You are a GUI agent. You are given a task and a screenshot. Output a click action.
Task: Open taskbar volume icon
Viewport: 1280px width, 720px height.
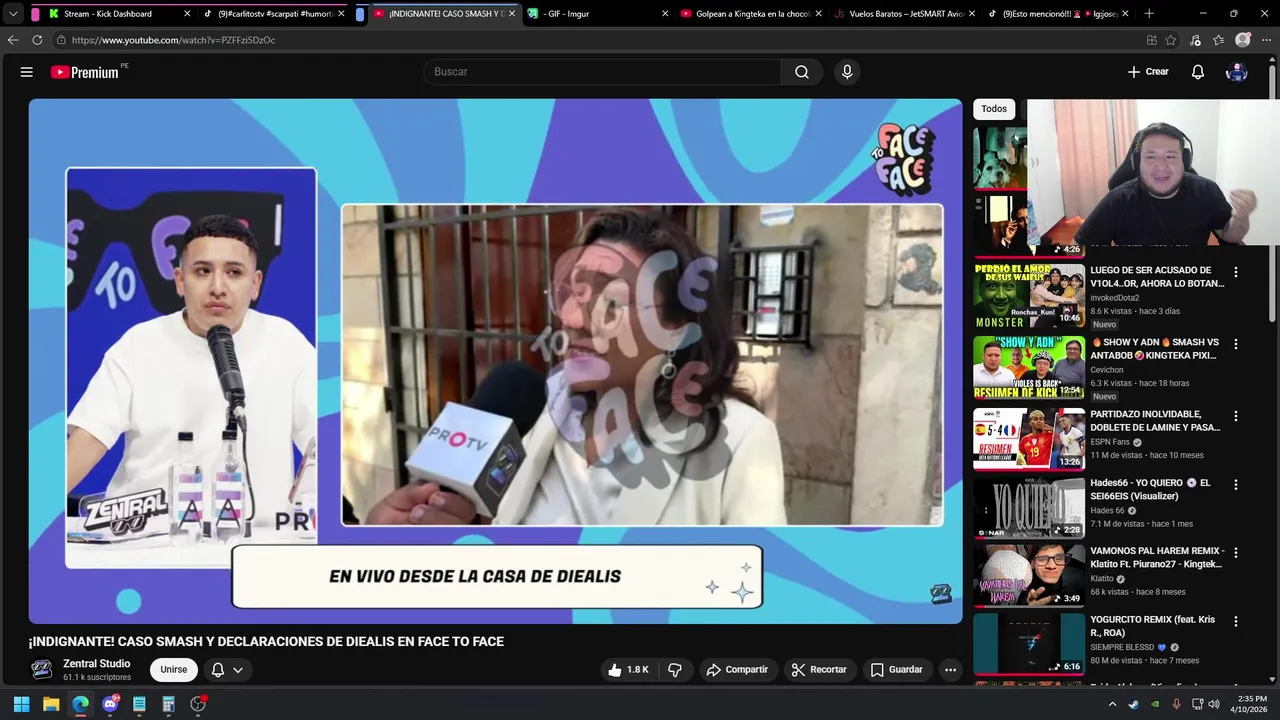pos(1214,704)
